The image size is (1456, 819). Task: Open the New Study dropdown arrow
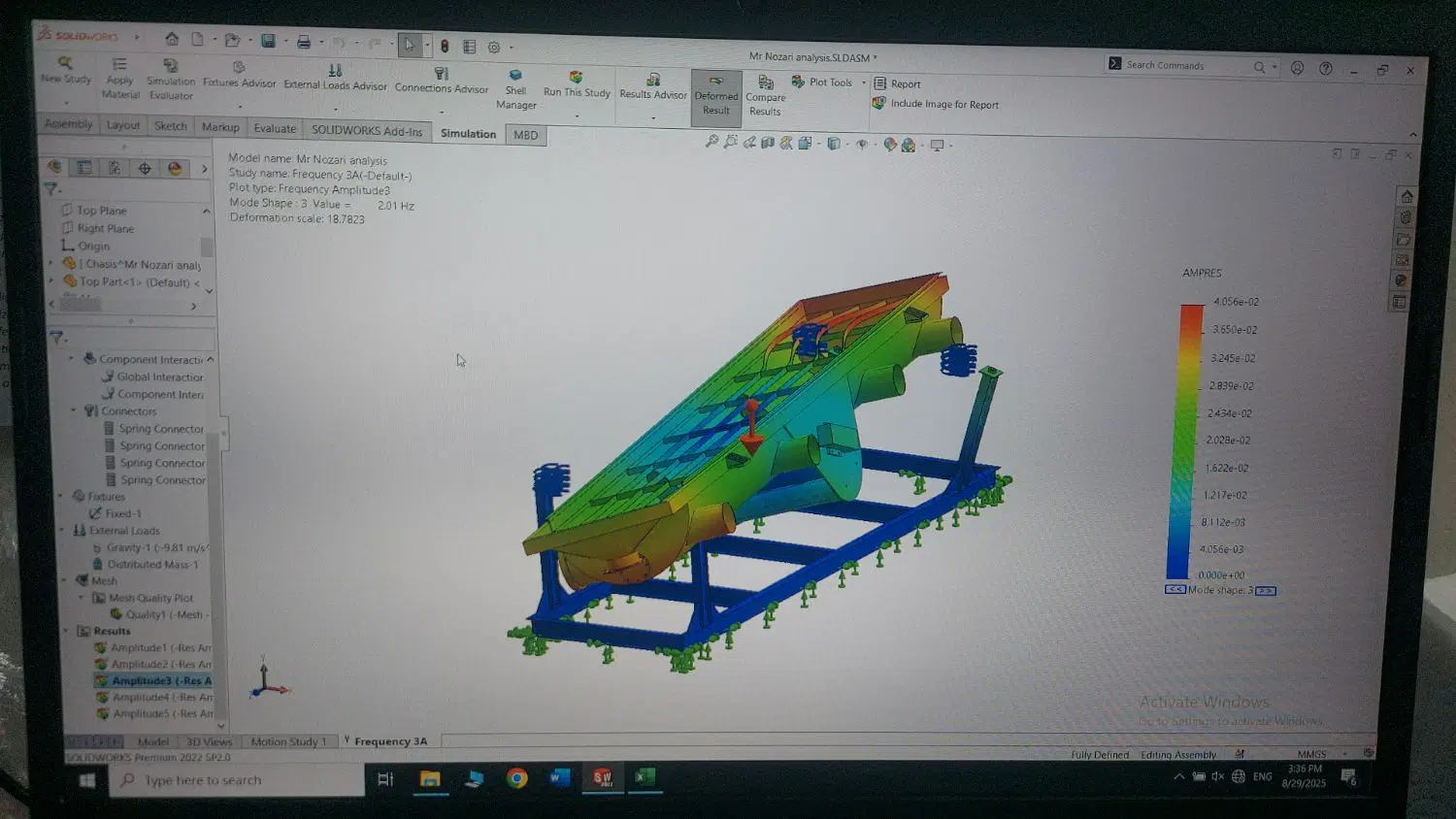66,101
